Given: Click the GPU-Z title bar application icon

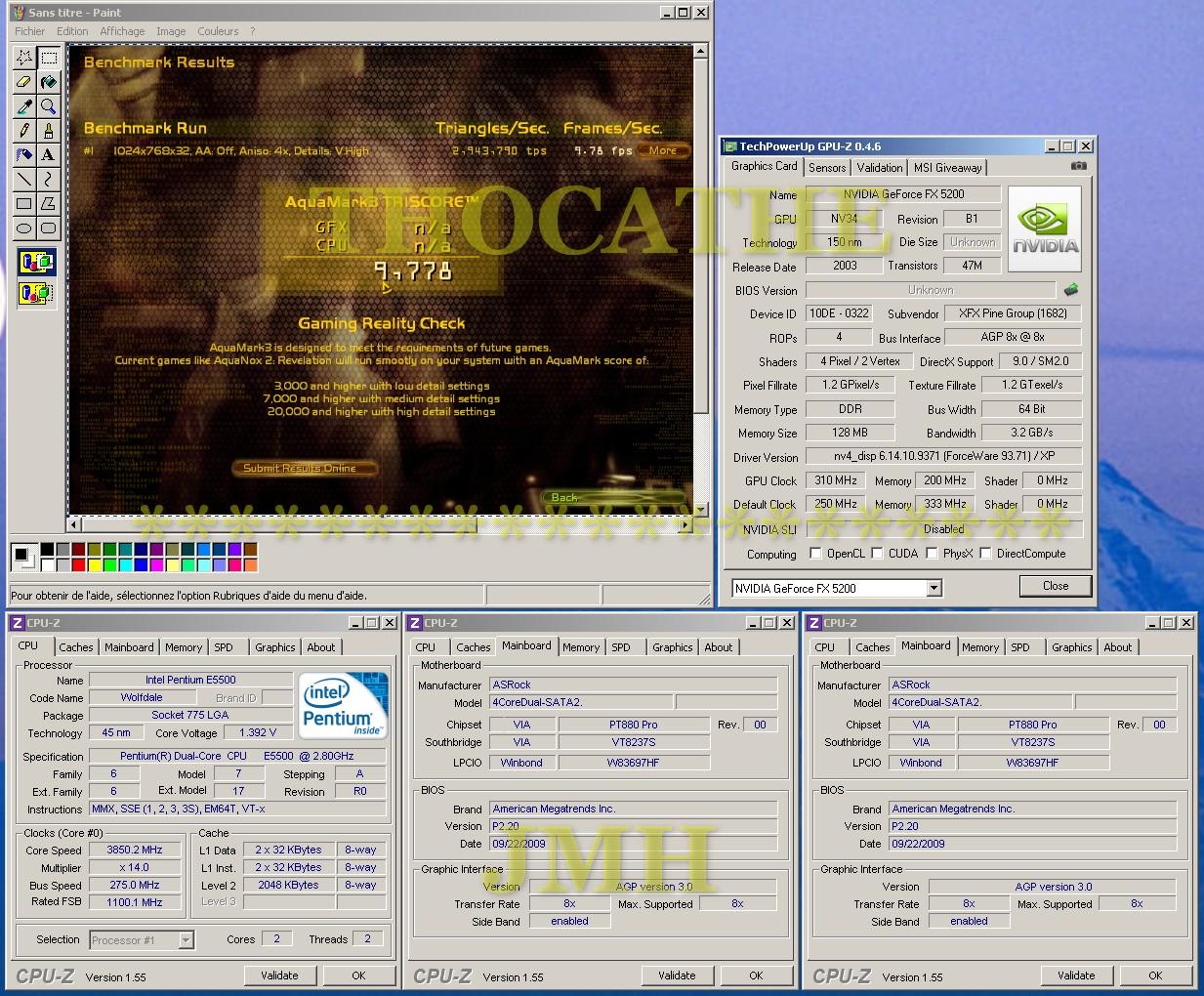Looking at the screenshot, I should [729, 146].
